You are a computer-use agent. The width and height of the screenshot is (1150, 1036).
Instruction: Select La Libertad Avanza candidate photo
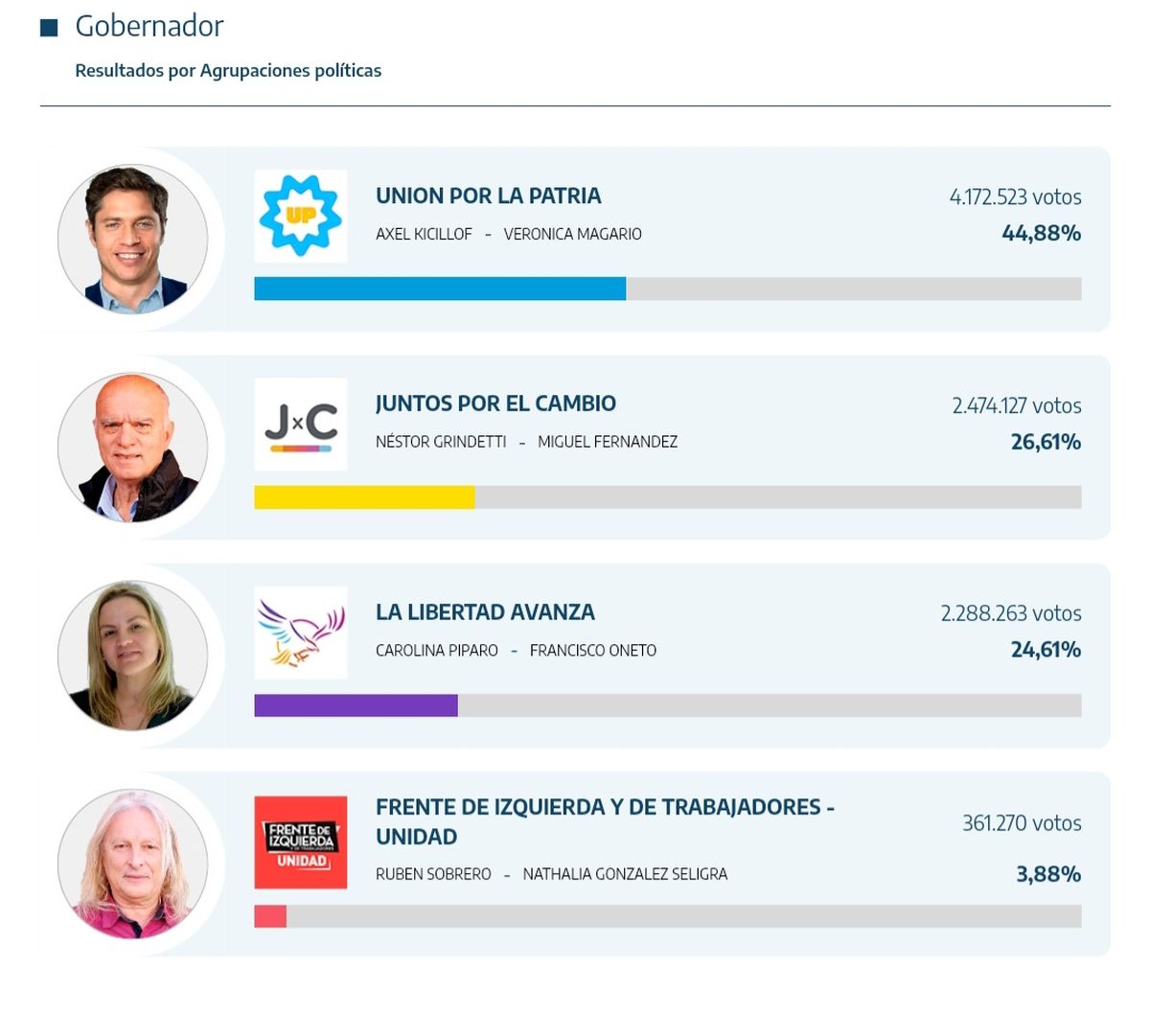[x=132, y=656]
